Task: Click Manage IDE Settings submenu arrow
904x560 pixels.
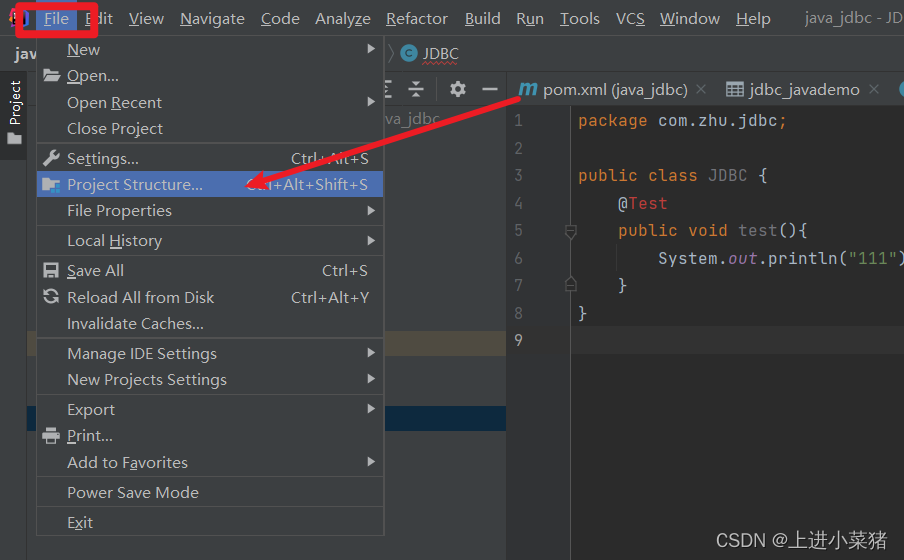Action: tap(371, 352)
